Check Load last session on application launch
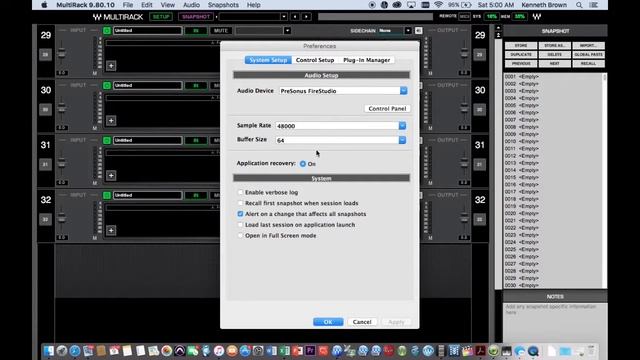 240,225
